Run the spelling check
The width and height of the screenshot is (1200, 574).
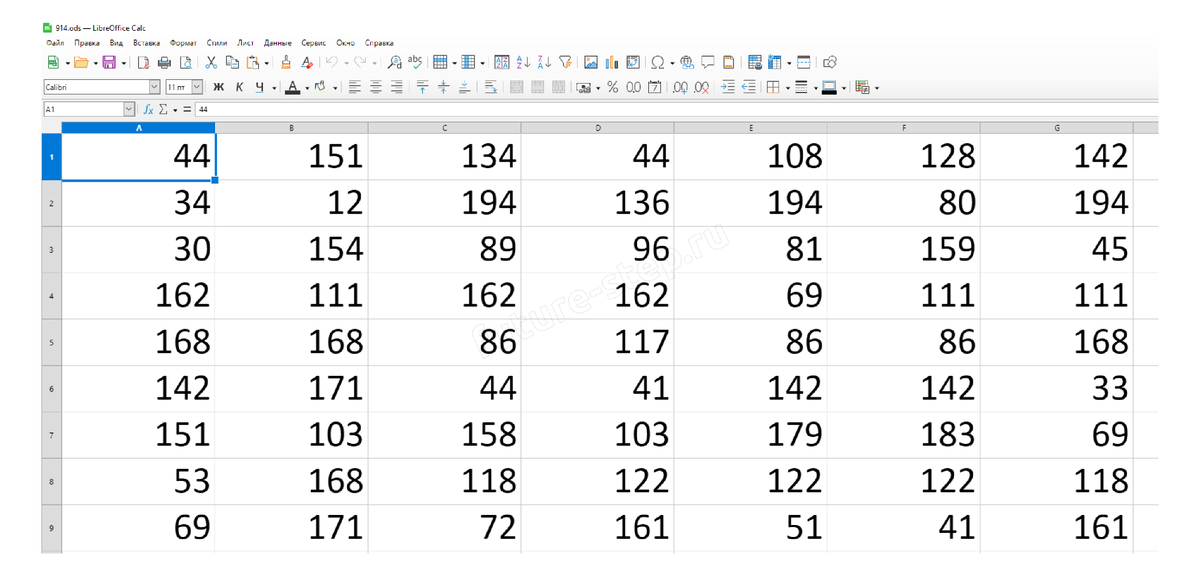415,62
